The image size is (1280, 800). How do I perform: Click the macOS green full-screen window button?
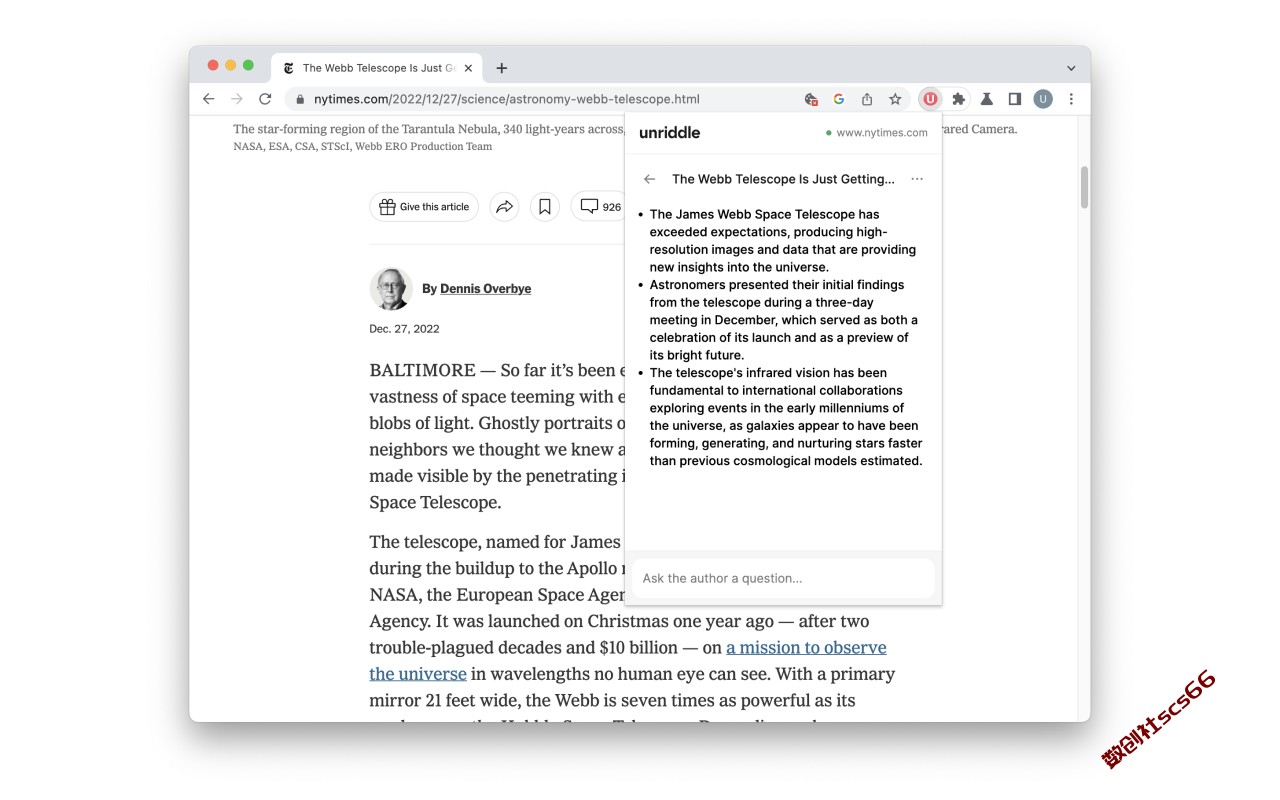(x=248, y=65)
